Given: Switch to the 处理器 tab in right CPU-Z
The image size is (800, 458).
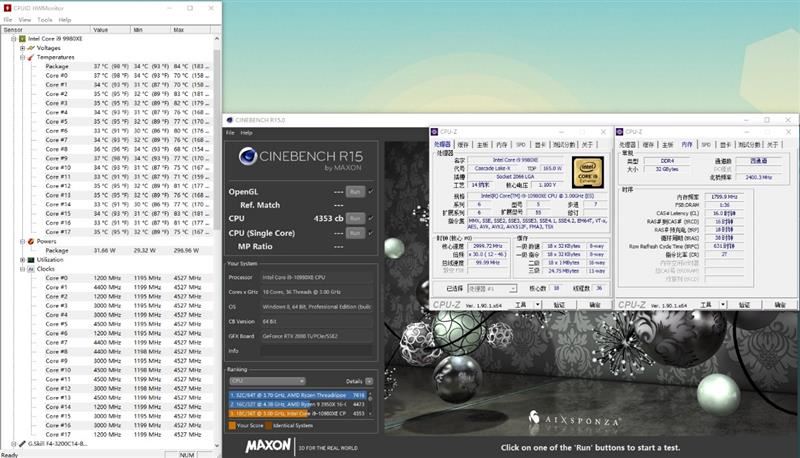Looking at the screenshot, I should [x=628, y=145].
